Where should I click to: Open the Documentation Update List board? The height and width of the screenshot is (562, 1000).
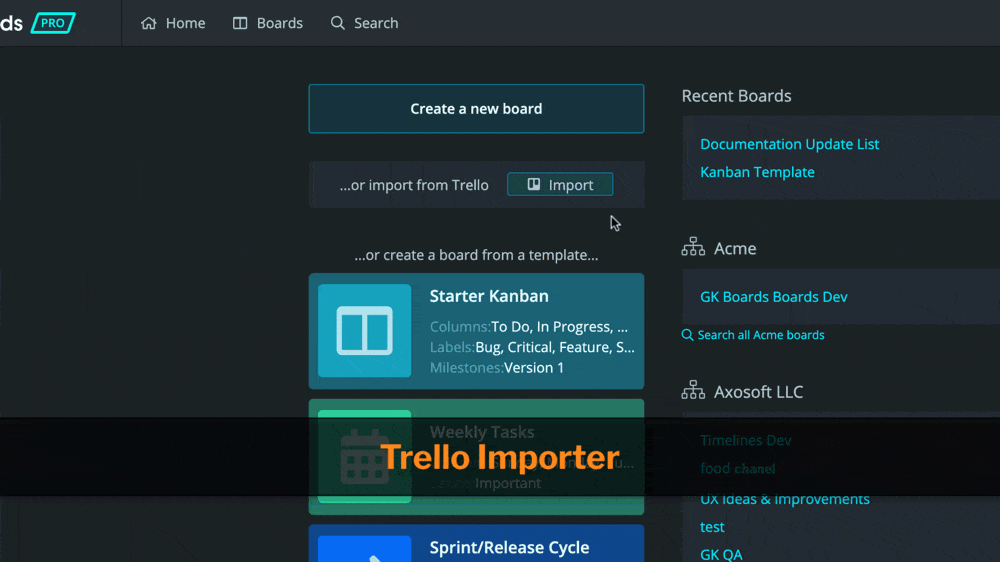790,144
